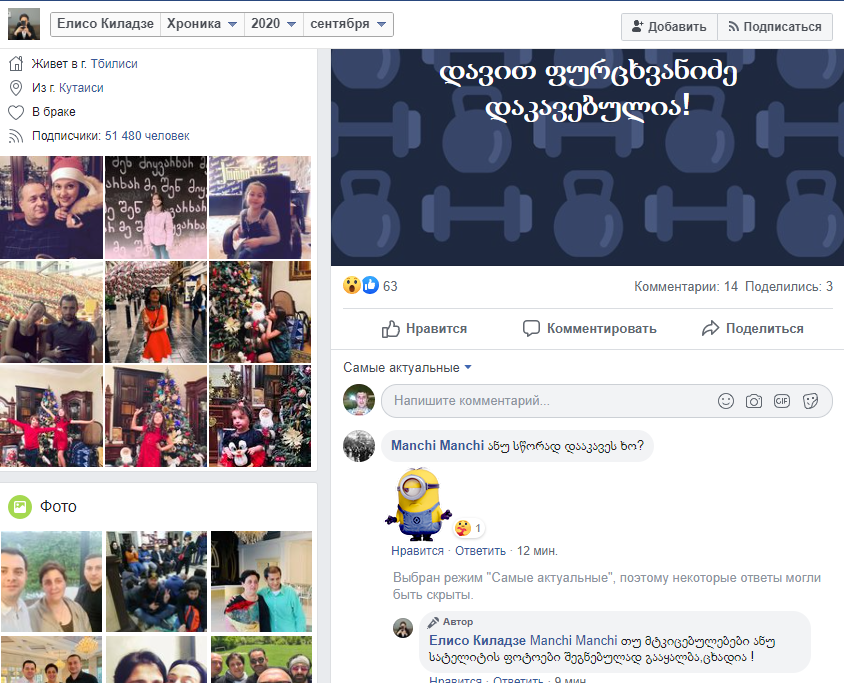Image resolution: width=844 pixels, height=683 pixels.
Task: Open profile picture thumbnail in header
Action: click(x=24, y=24)
